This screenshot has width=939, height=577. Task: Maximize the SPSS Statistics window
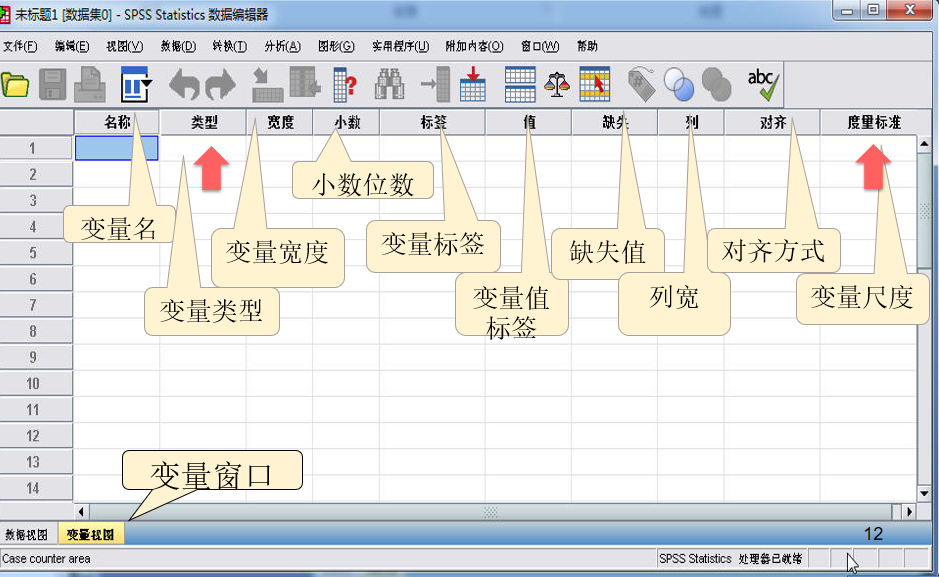[x=873, y=10]
